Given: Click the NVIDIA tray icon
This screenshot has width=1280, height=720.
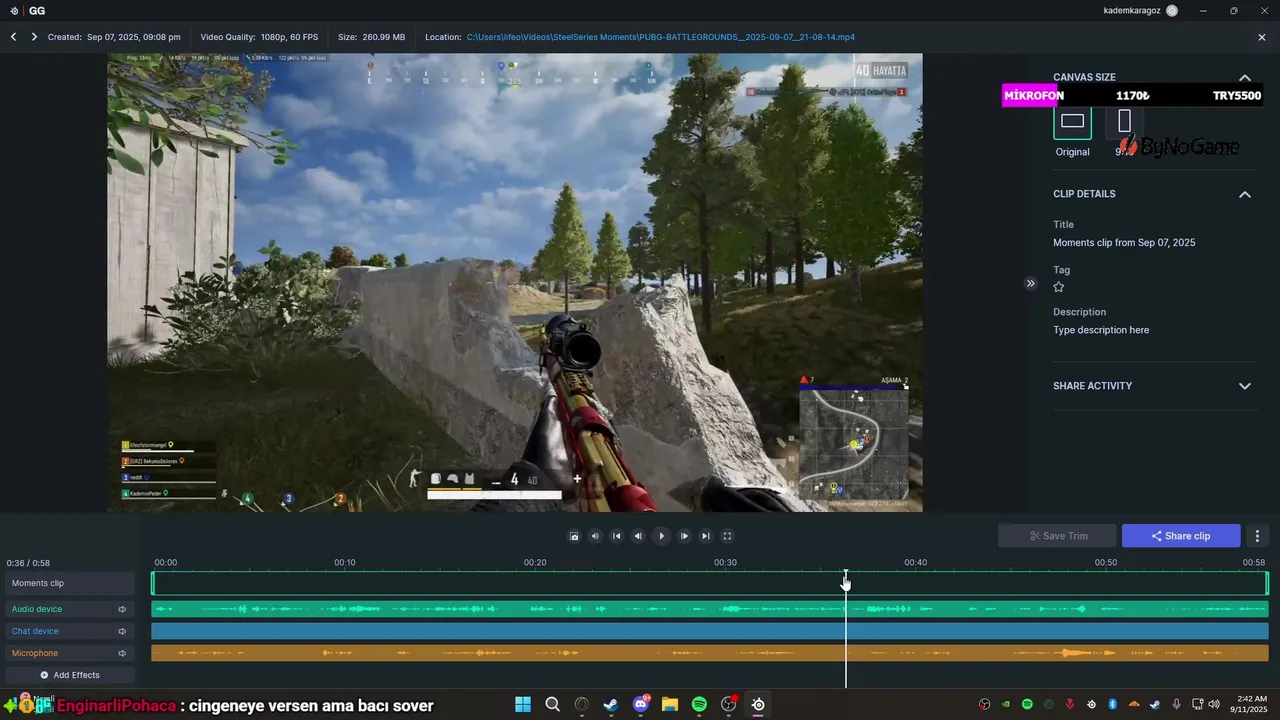Looking at the screenshot, I should (x=1006, y=705).
